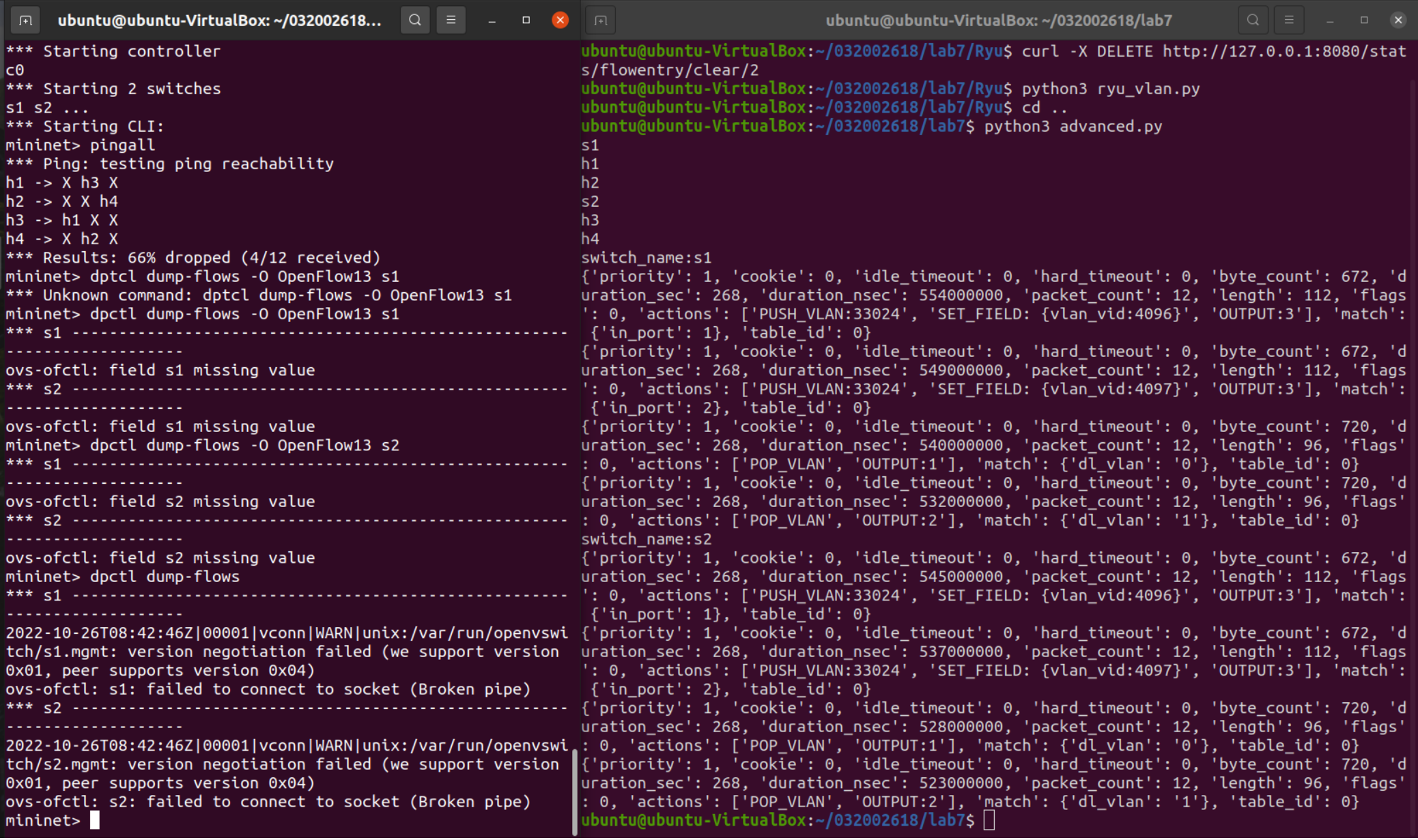
Task: Close the right lab7 terminal window
Action: point(1398,20)
